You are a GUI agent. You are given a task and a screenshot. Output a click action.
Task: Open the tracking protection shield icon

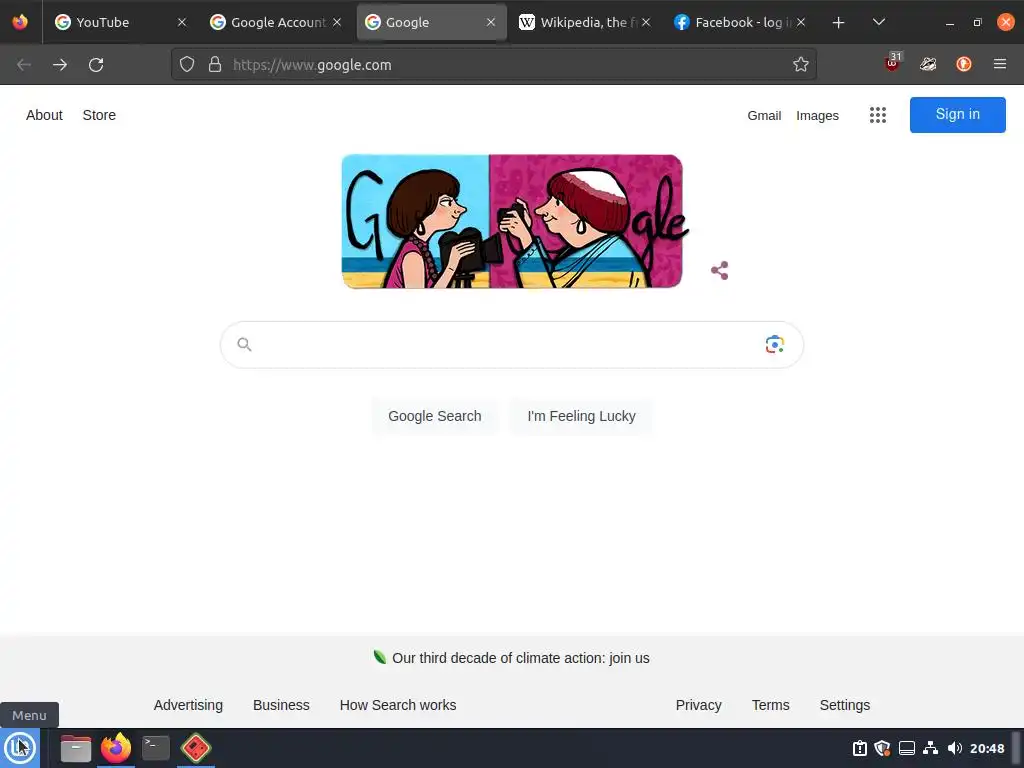tap(187, 65)
